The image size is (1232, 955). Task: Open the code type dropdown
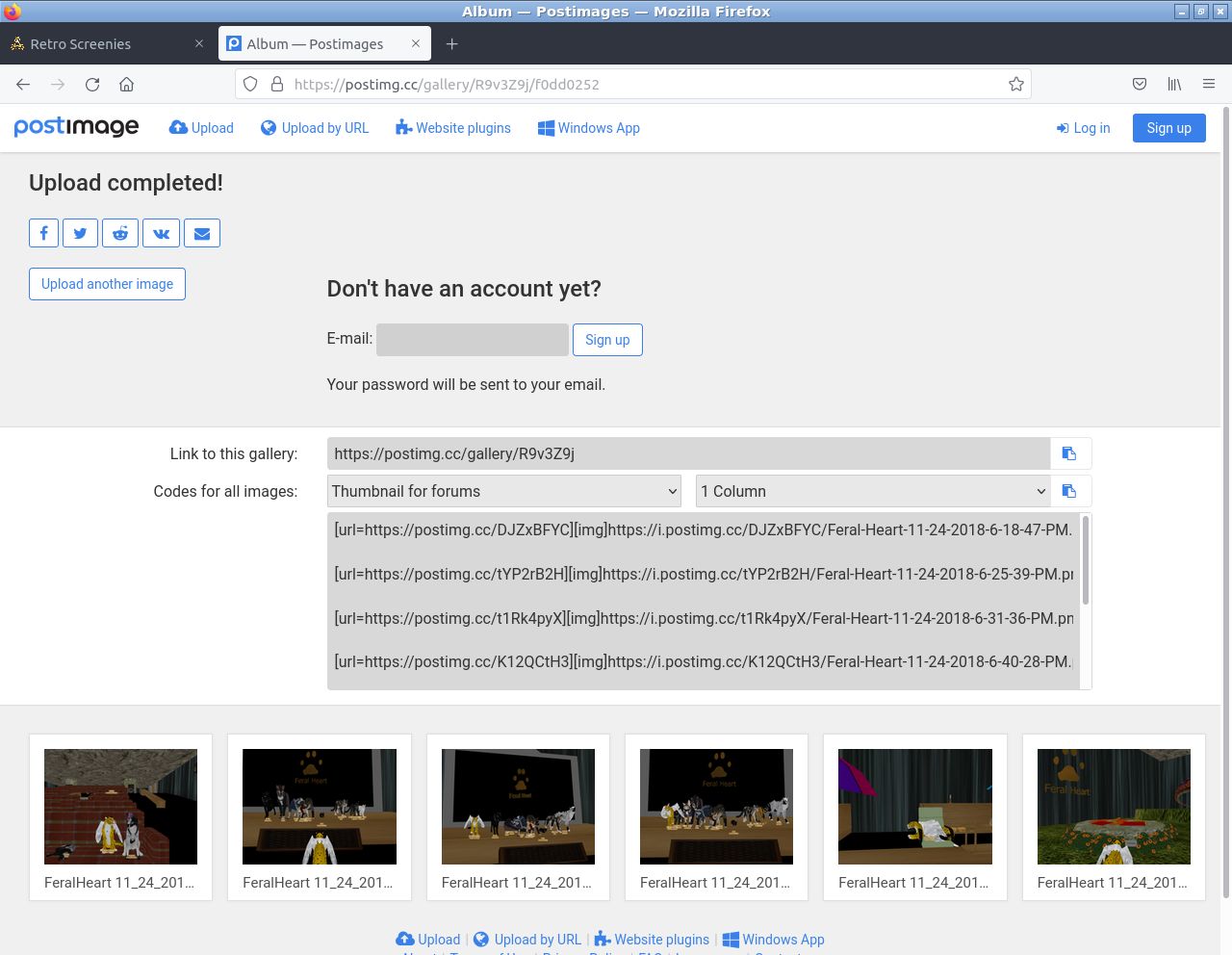point(504,491)
